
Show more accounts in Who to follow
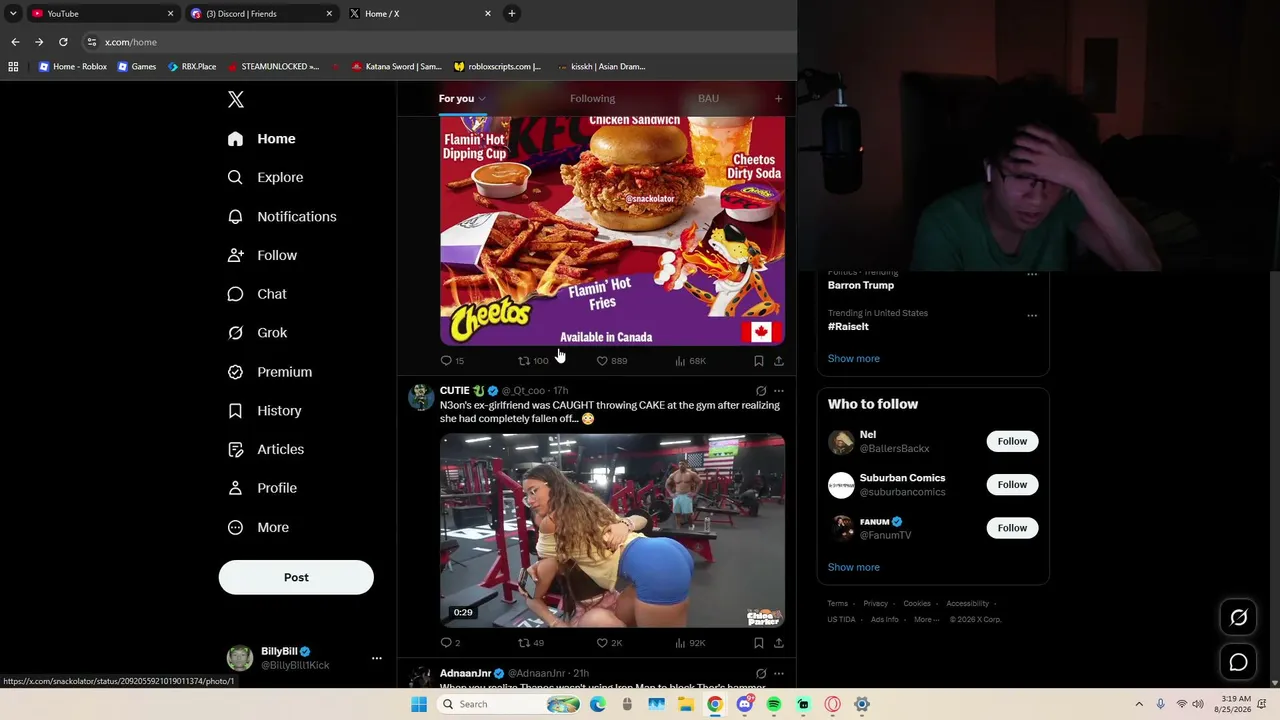click(x=854, y=567)
